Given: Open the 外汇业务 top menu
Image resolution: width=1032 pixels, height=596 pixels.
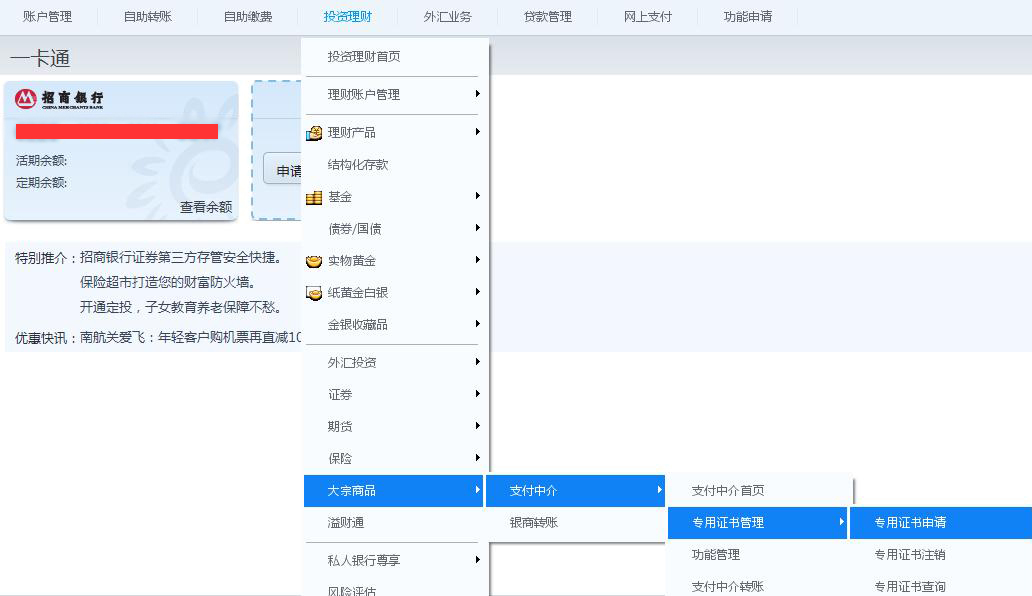Looking at the screenshot, I should tap(448, 16).
